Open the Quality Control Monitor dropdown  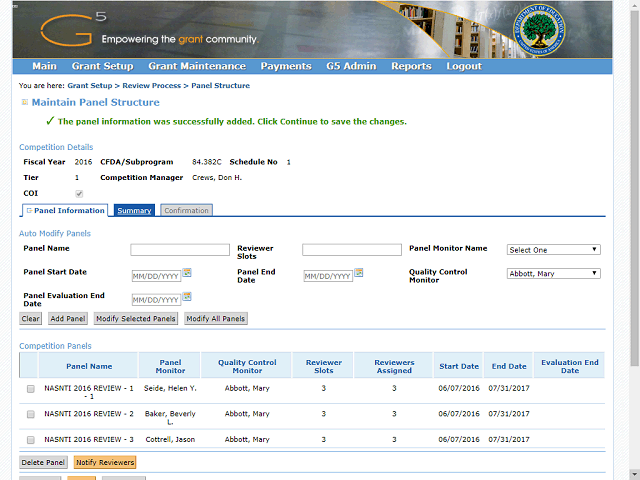tap(553, 273)
